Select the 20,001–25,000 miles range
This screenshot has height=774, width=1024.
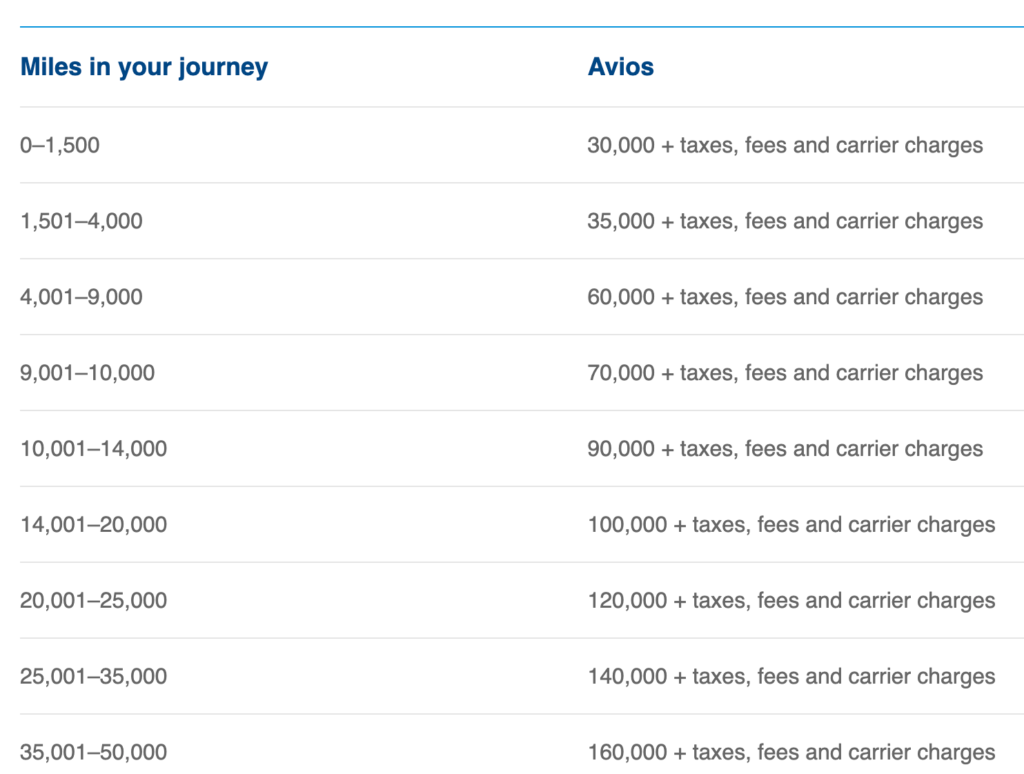[93, 600]
